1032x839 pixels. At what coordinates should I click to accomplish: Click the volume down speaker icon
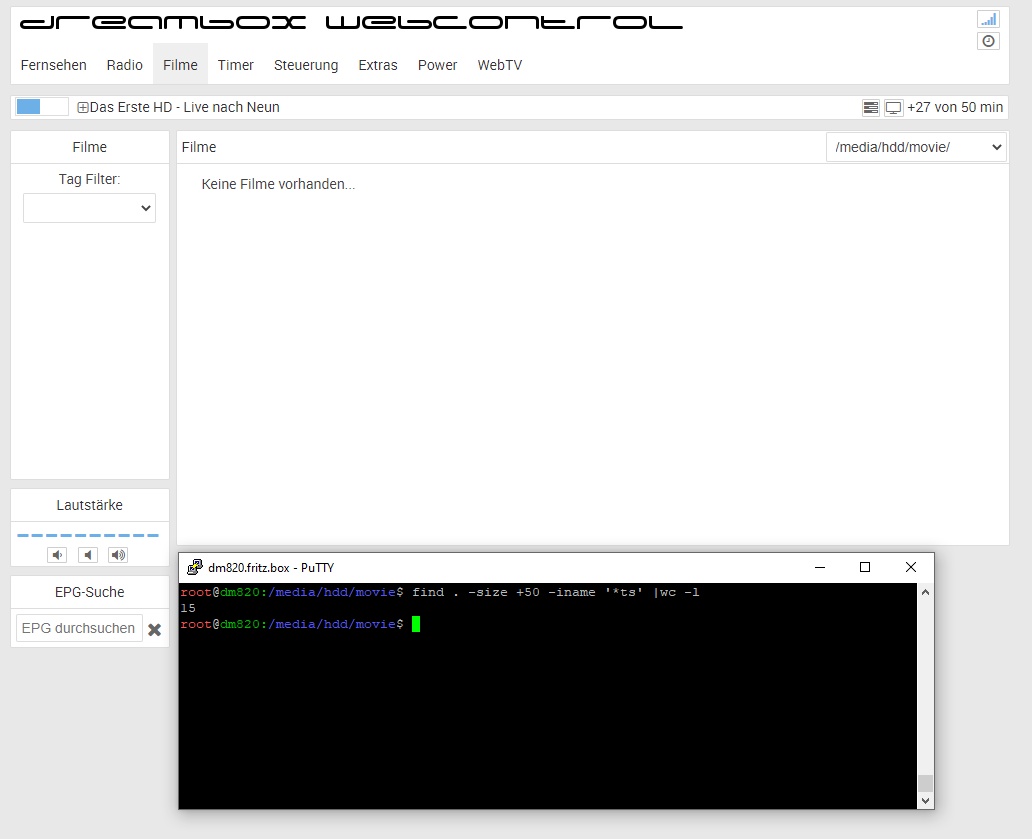pos(57,555)
